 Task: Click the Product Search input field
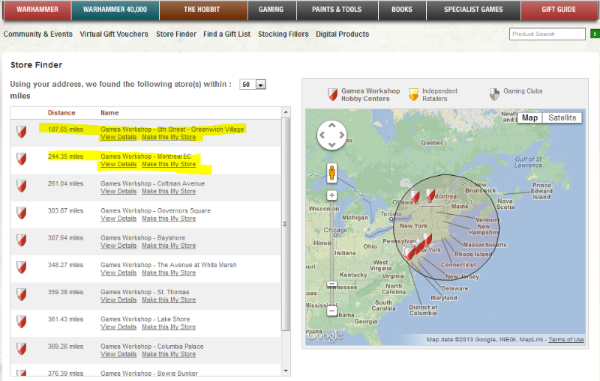pyautogui.click(x=547, y=34)
